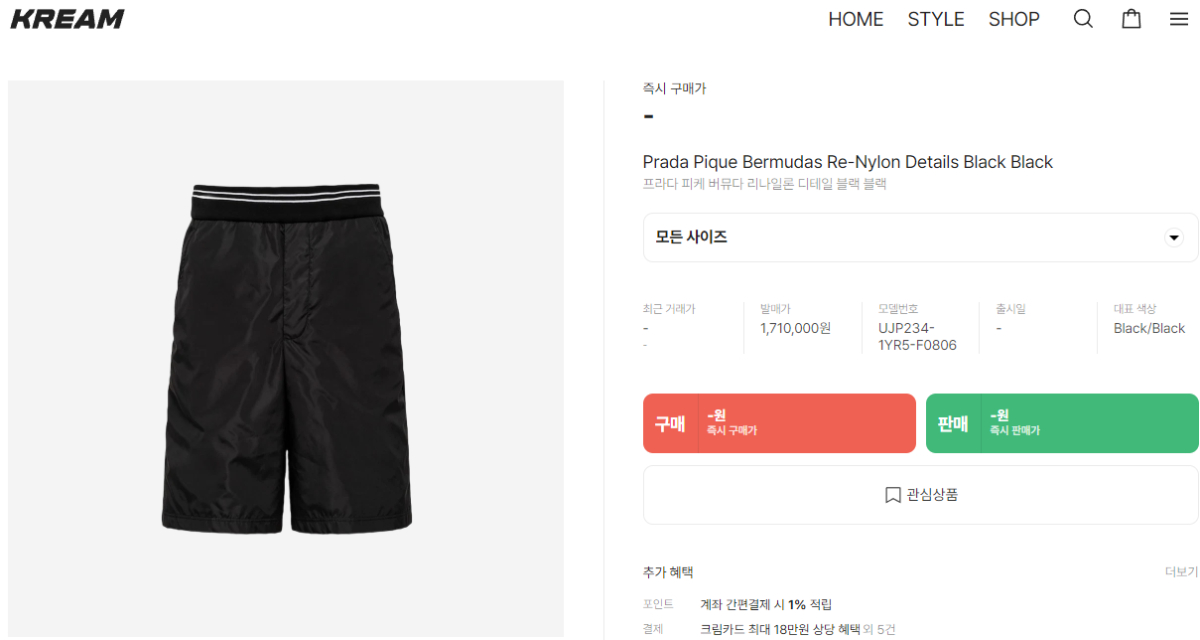This screenshot has height=640, width=1200.
Task: Click the KREAM logo
Action: tap(67, 19)
